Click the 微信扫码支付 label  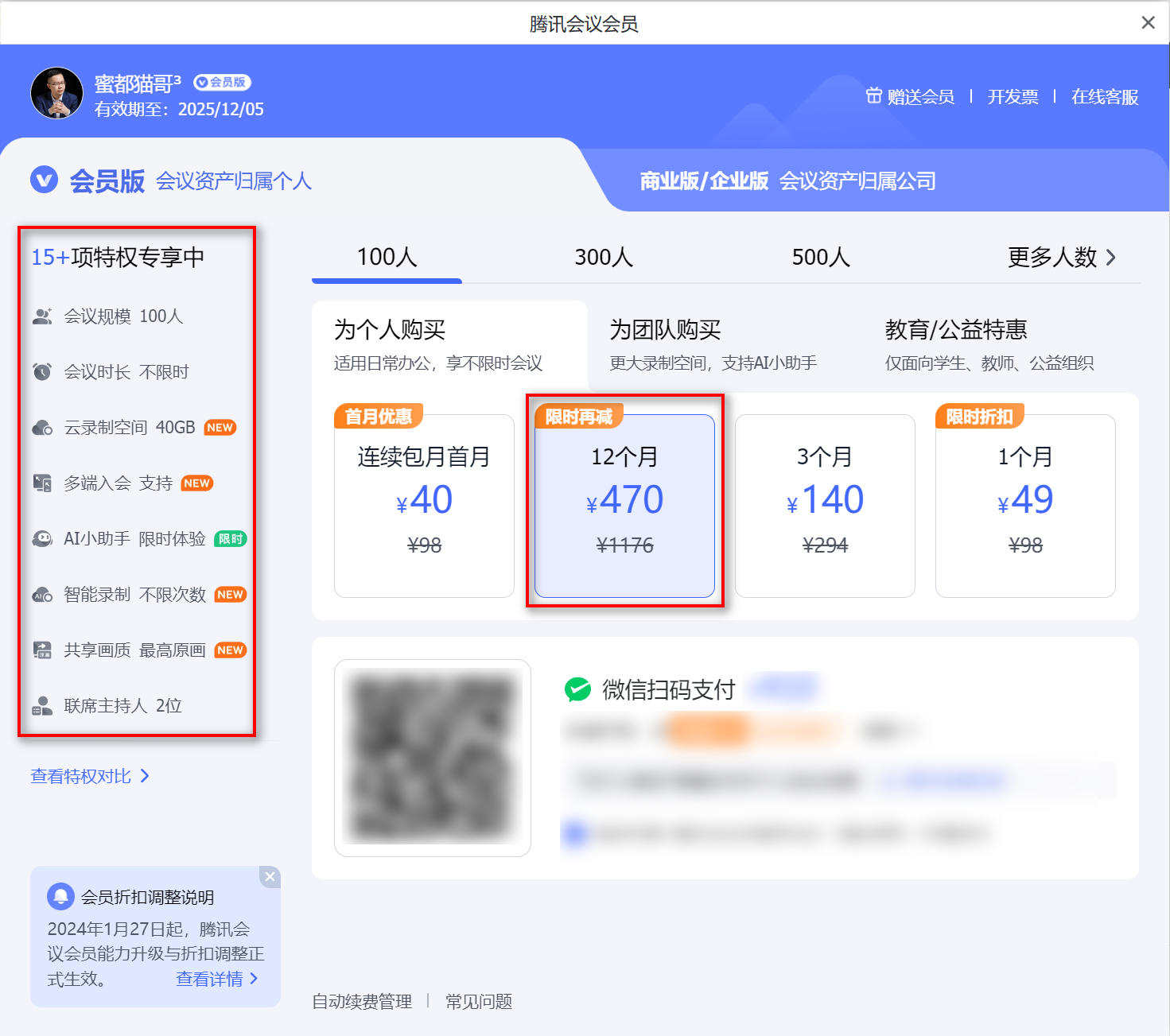point(668,689)
